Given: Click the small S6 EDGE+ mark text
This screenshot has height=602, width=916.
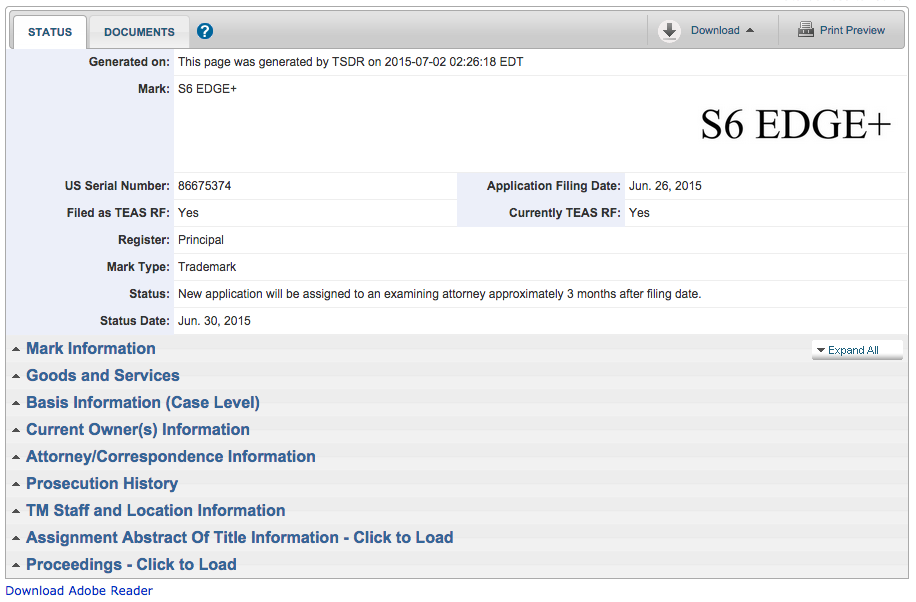Looking at the screenshot, I should click(x=207, y=89).
